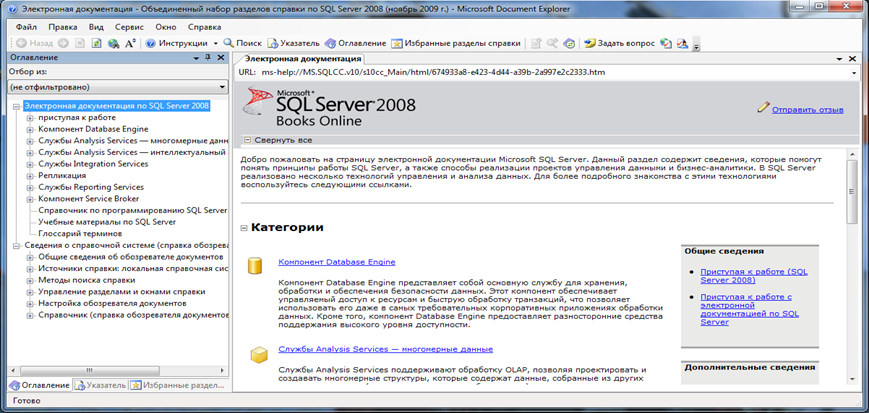Expand Компонент Database Engine tree node
The height and width of the screenshot is (413, 869).
tap(30, 129)
